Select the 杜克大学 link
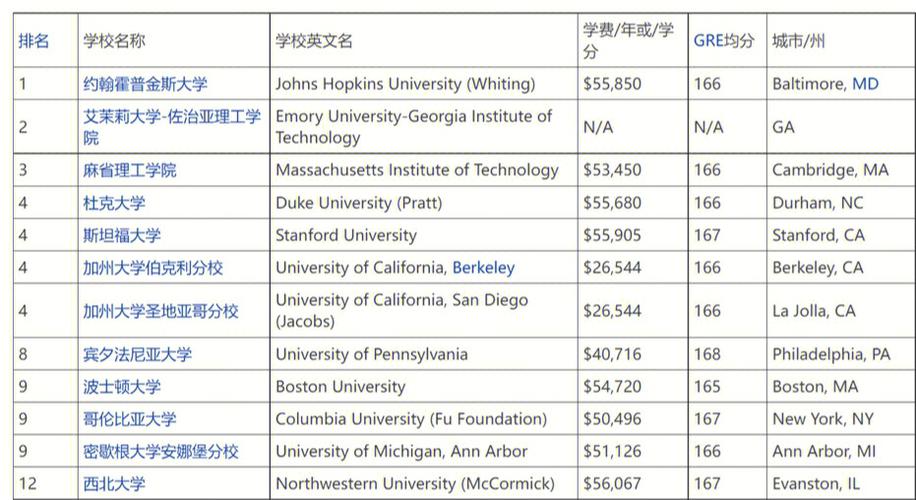Image resolution: width=916 pixels, height=500 pixels. click(114, 203)
